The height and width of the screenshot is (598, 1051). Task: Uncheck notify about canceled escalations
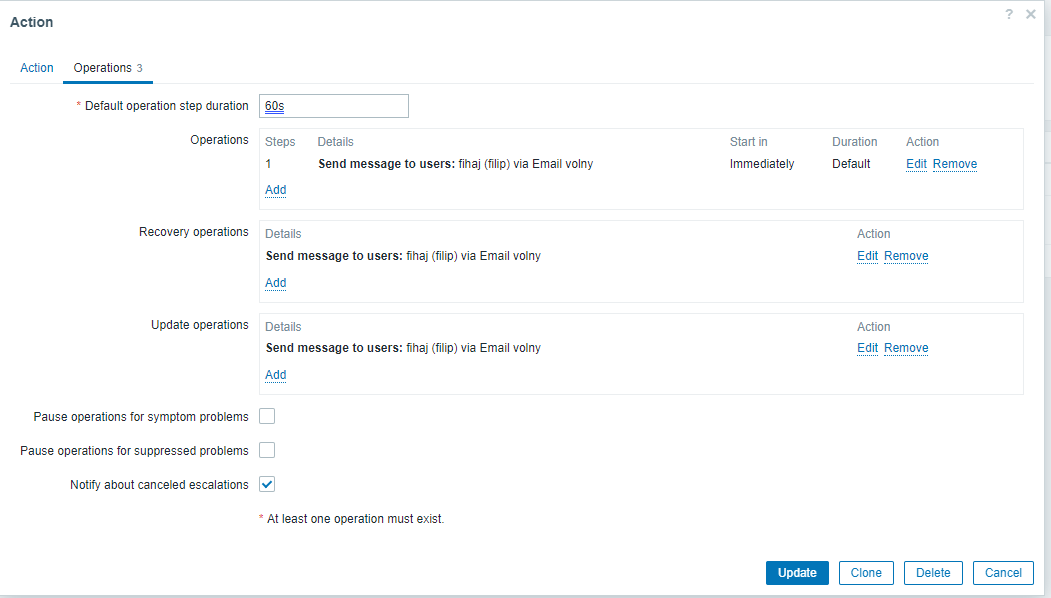pos(267,484)
